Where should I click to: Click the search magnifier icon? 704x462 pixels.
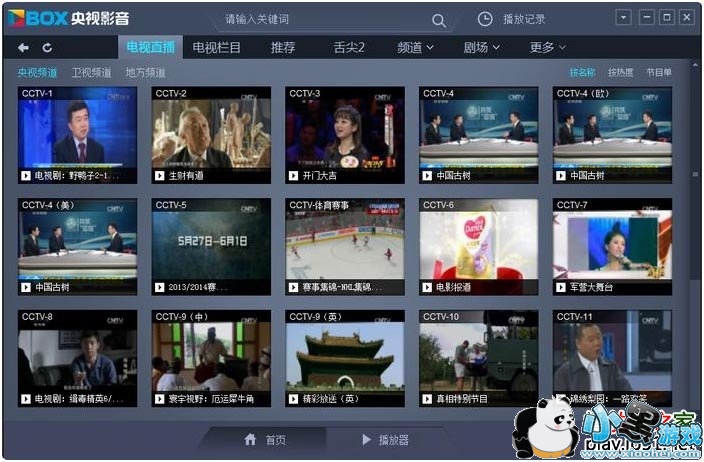(439, 20)
